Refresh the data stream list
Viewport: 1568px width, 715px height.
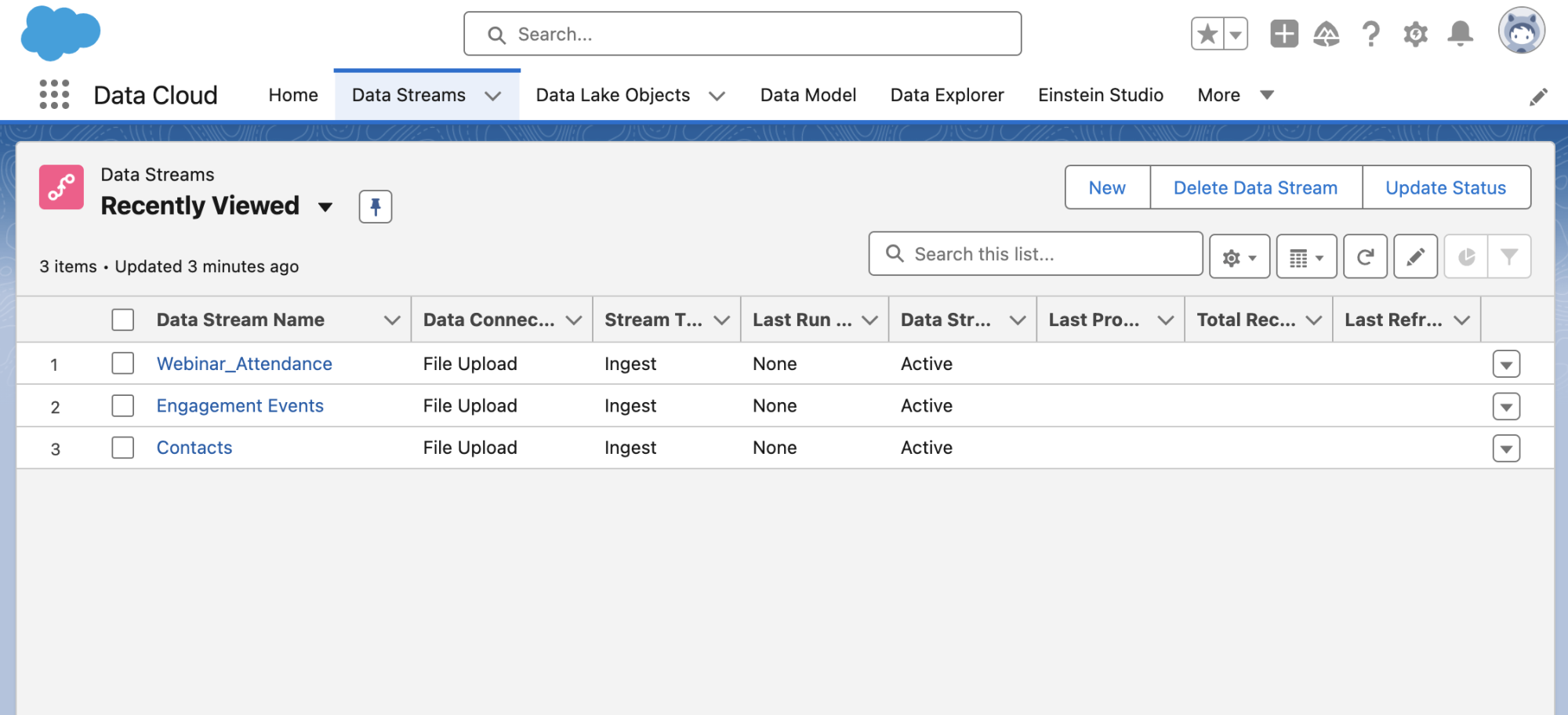point(1365,256)
